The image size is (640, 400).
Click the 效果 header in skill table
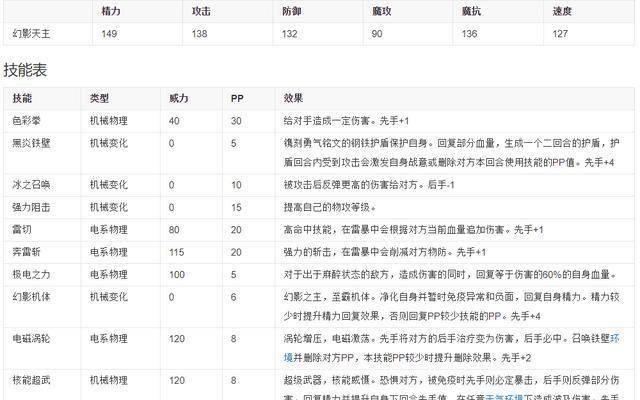pyautogui.click(x=293, y=98)
